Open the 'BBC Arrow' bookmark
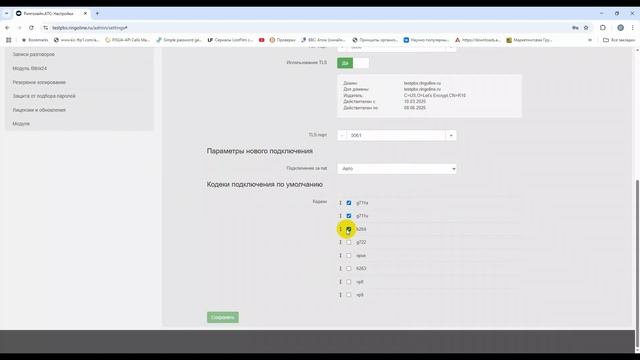Screen dimensions: 640x360 point(323,40)
